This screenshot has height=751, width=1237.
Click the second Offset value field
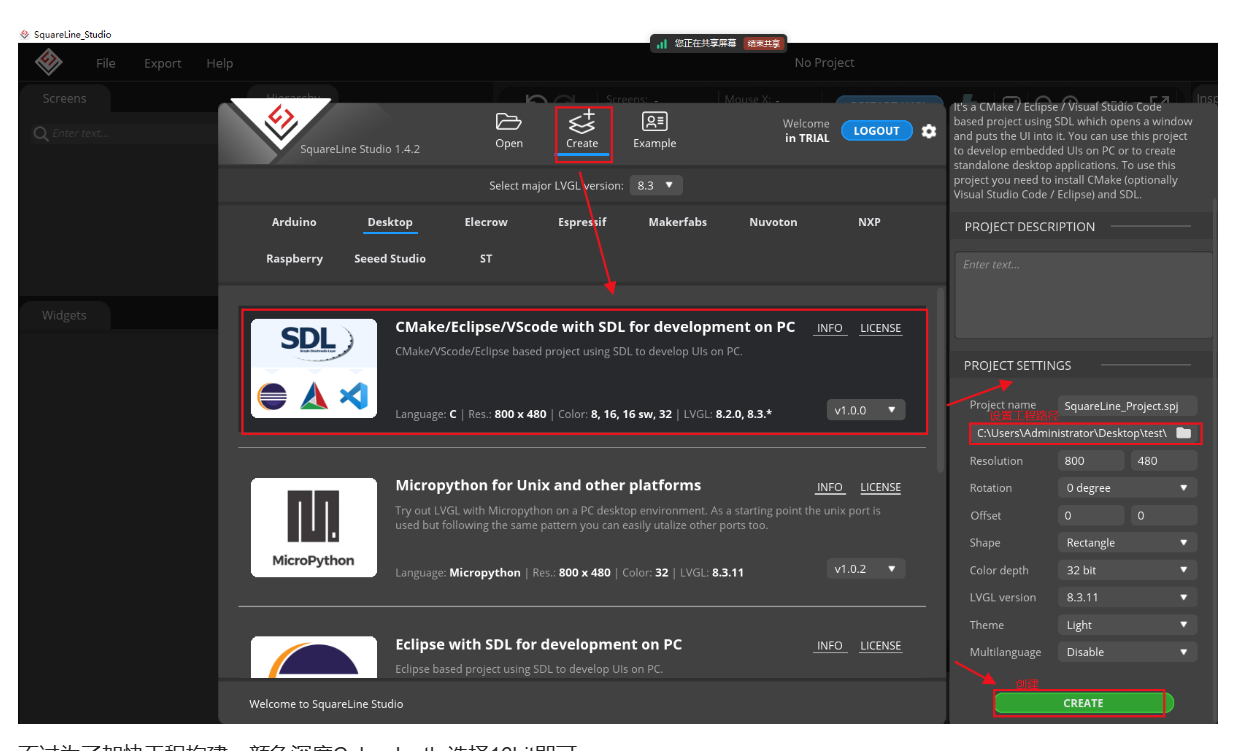pyautogui.click(x=1164, y=515)
